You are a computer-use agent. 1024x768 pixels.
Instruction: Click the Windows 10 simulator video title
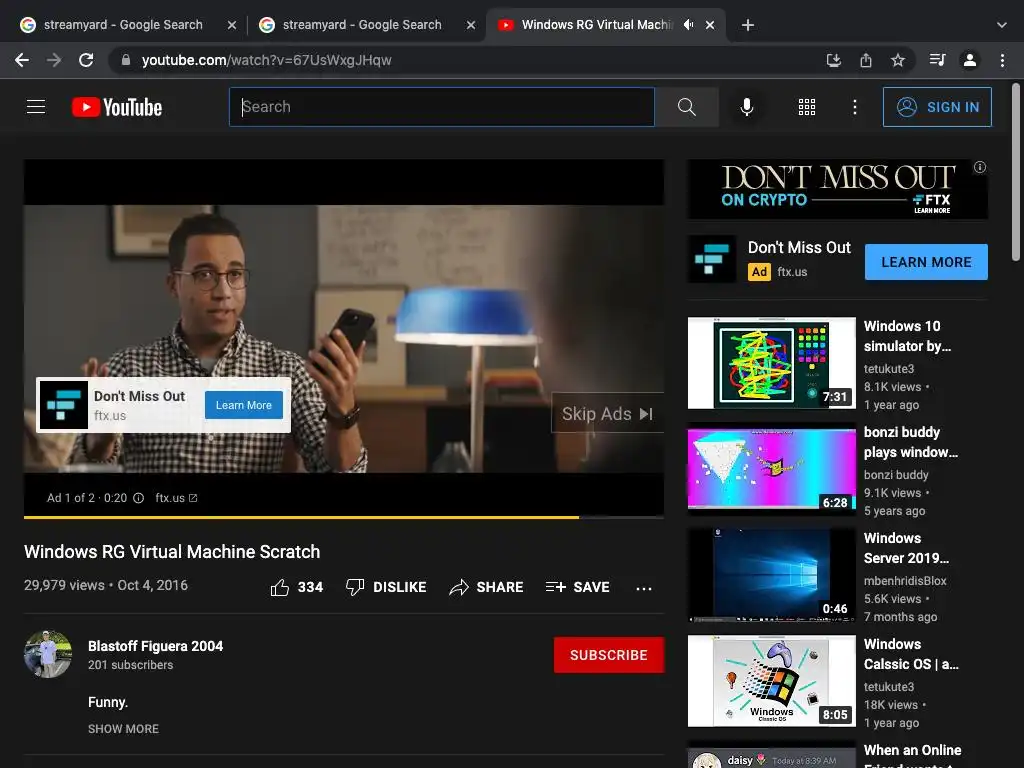[x=907, y=336]
